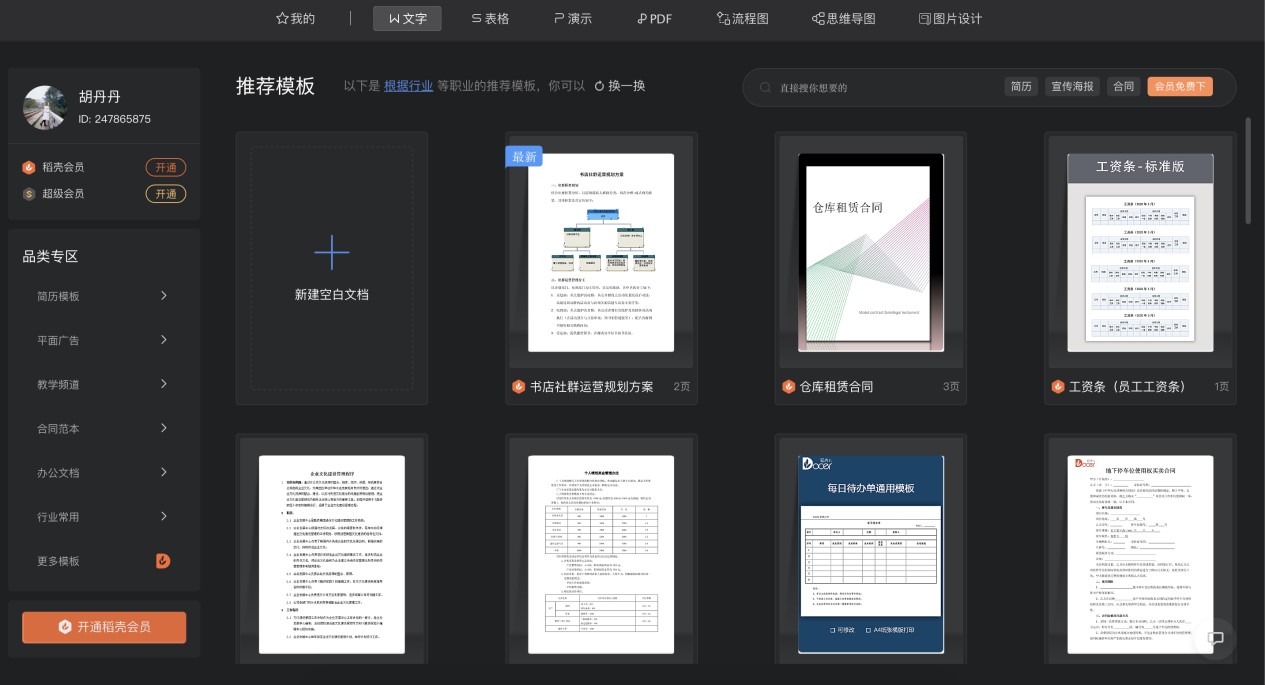
Task: Click the 新建空白文档 card
Action: tap(332, 268)
